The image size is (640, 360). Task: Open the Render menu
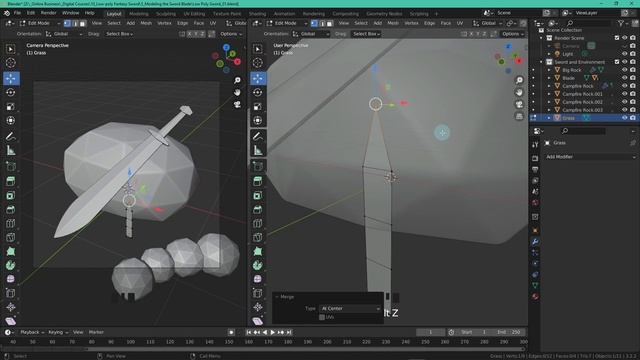tap(48, 13)
